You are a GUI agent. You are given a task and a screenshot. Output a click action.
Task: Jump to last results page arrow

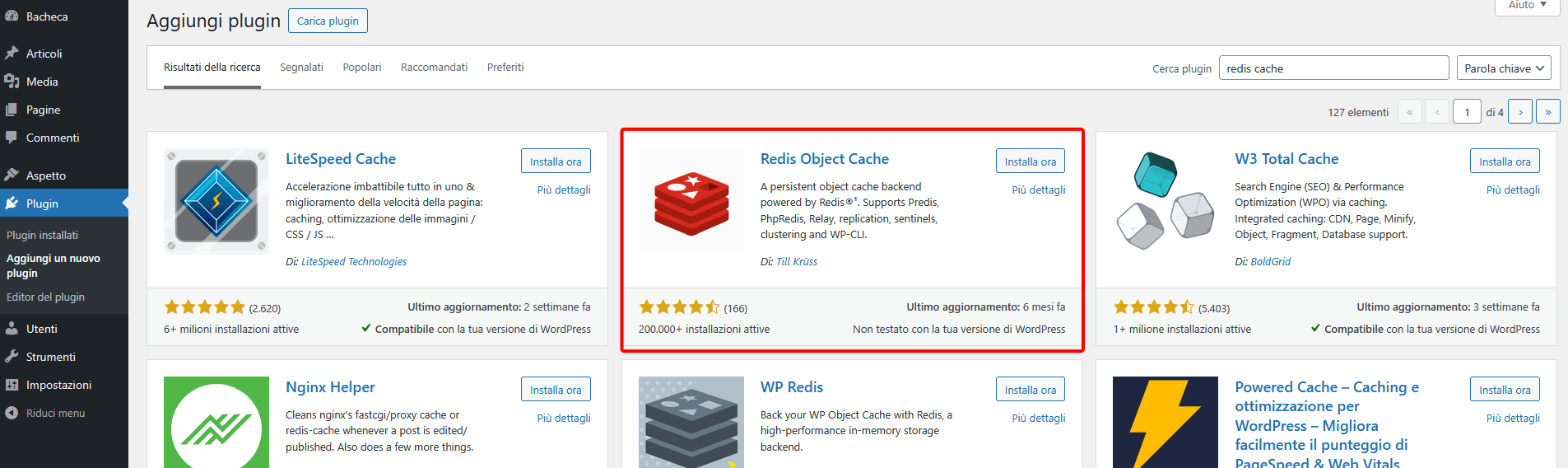pyautogui.click(x=1547, y=112)
